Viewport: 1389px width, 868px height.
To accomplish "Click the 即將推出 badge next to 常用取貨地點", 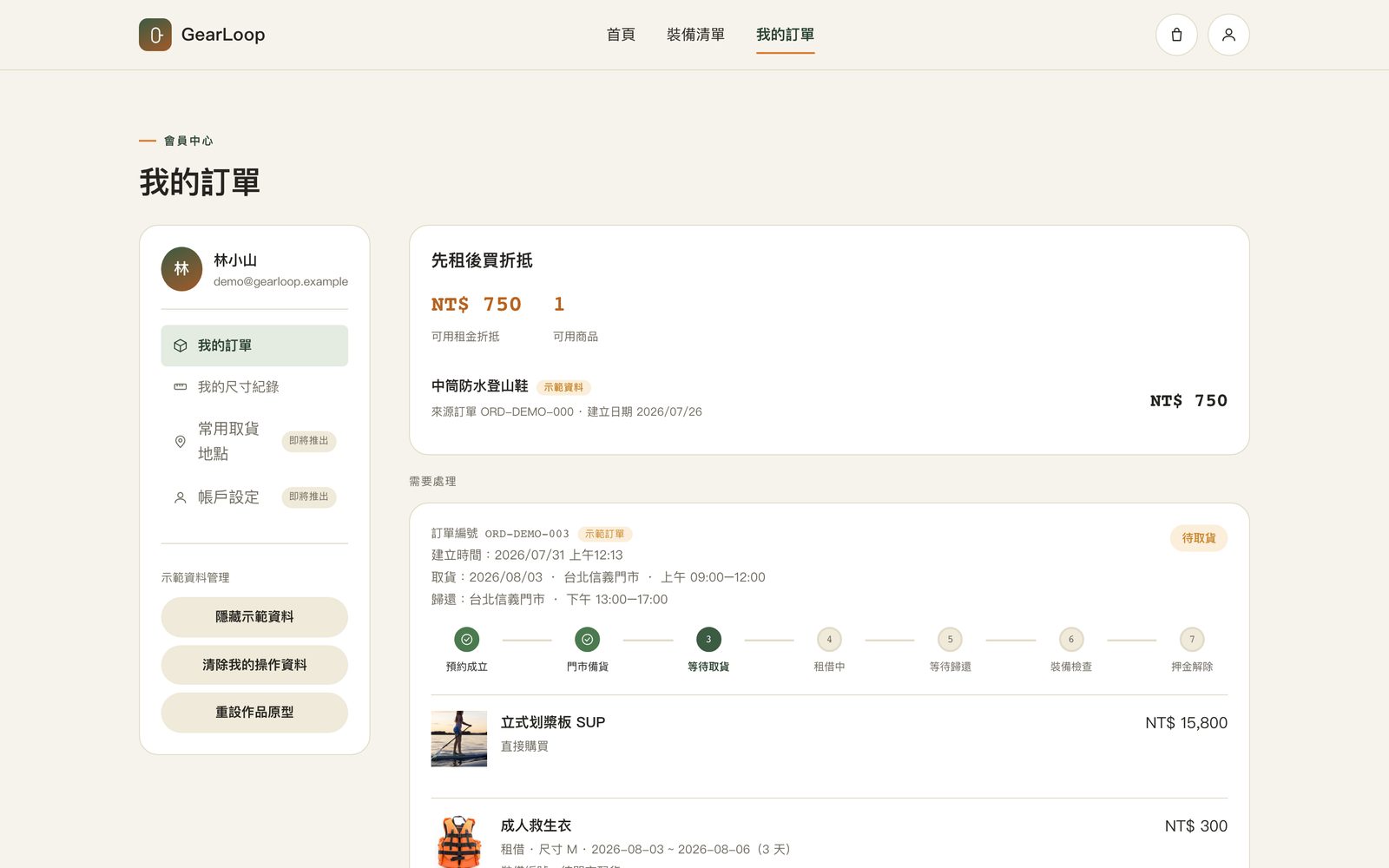I will [x=309, y=441].
